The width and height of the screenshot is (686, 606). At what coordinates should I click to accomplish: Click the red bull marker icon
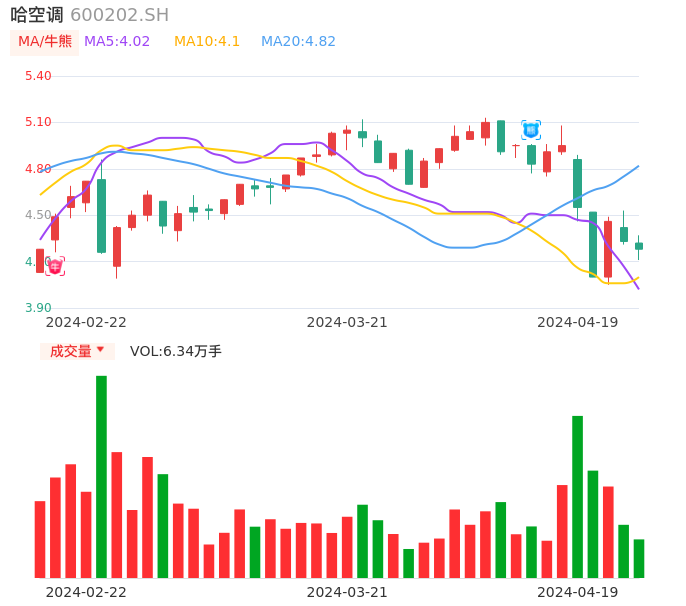coord(55,266)
